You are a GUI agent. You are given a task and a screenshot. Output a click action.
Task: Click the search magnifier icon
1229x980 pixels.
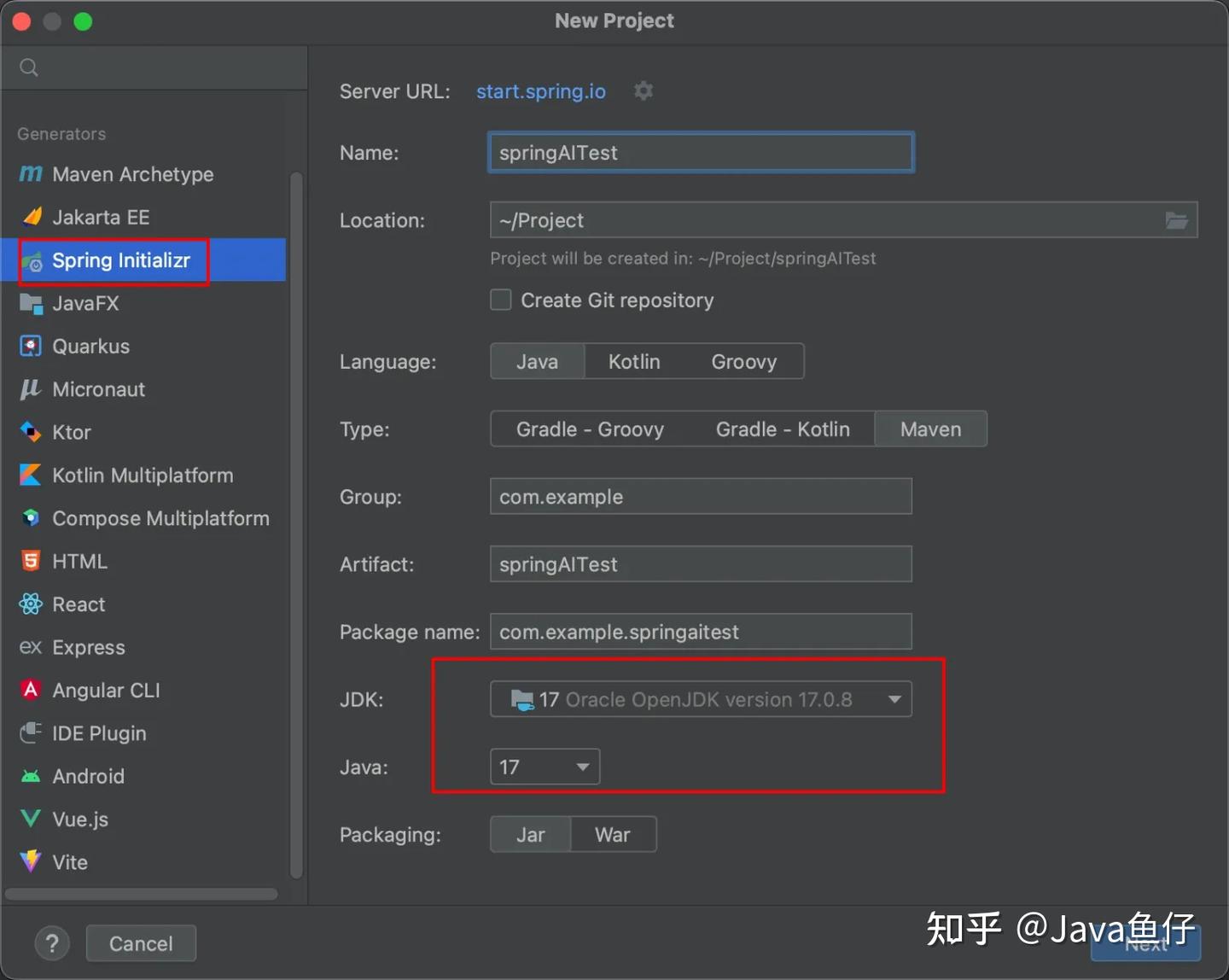click(x=29, y=67)
